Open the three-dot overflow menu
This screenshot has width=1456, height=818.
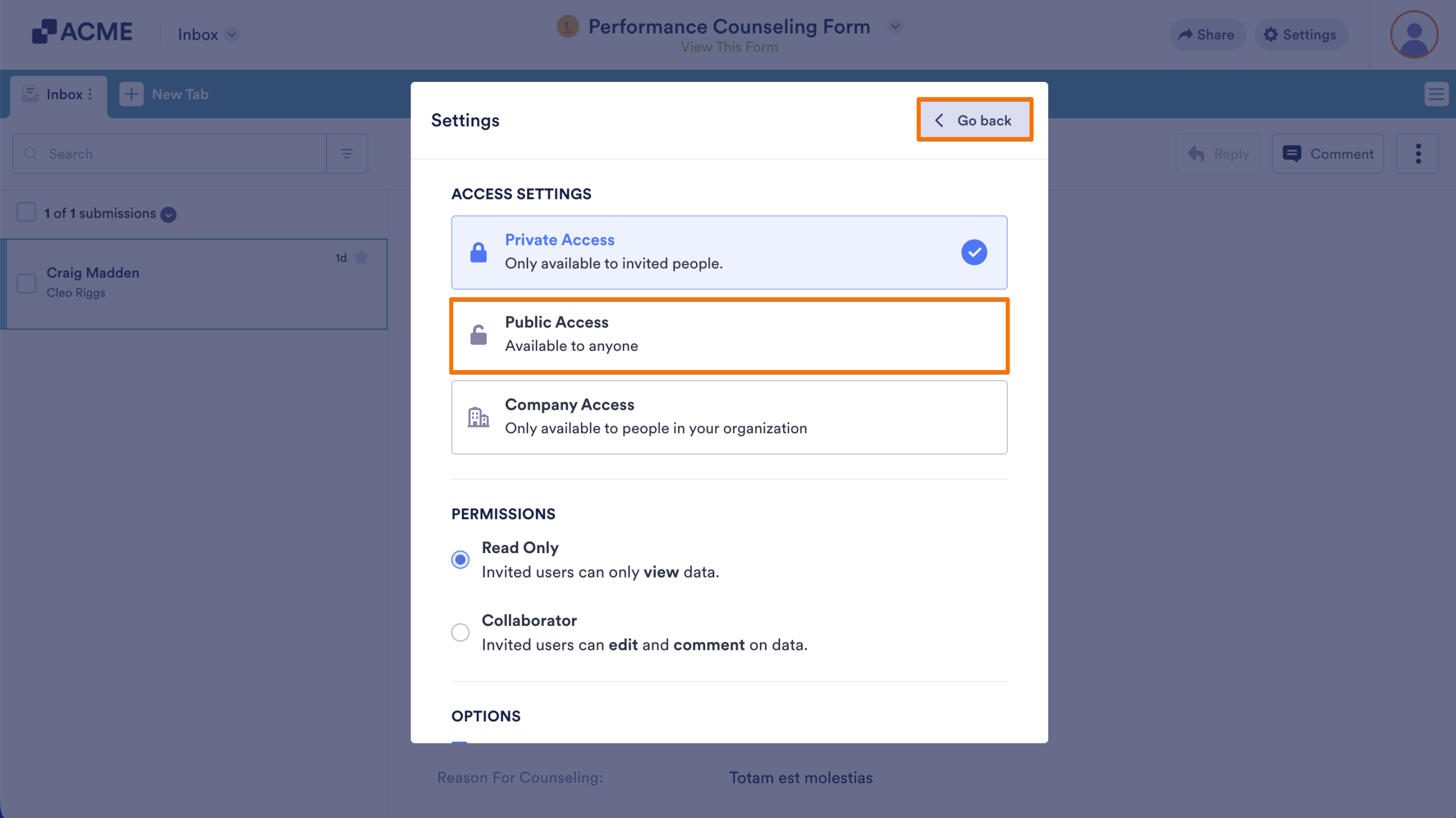pyautogui.click(x=1418, y=153)
